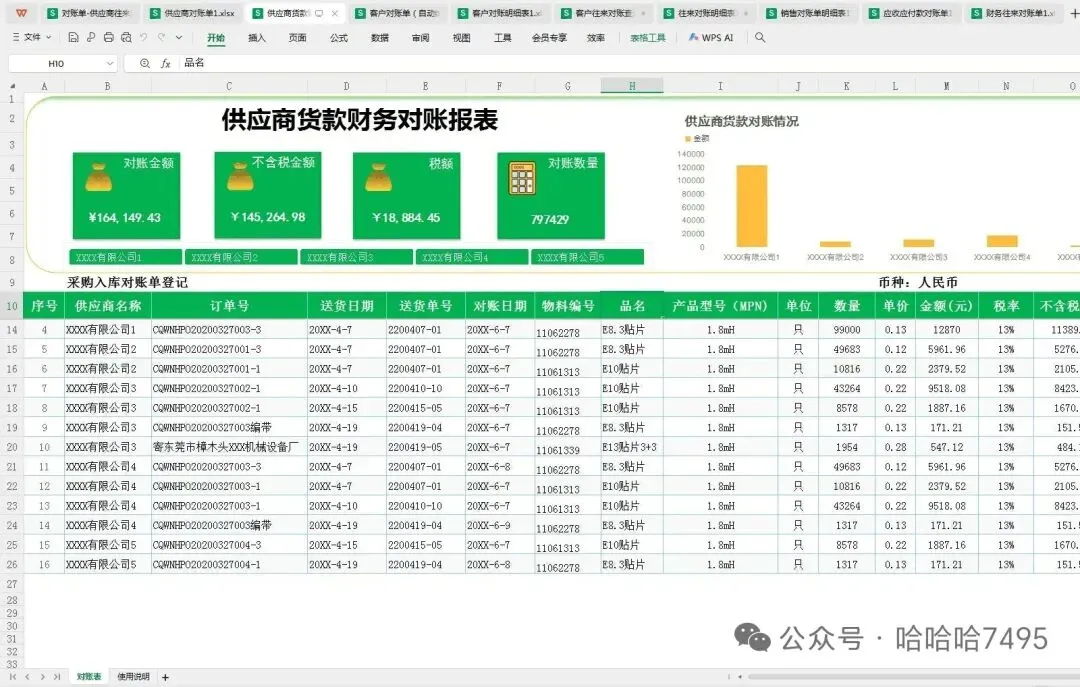Add a new sheet with plus icon
The image size is (1080, 687).
click(165, 677)
